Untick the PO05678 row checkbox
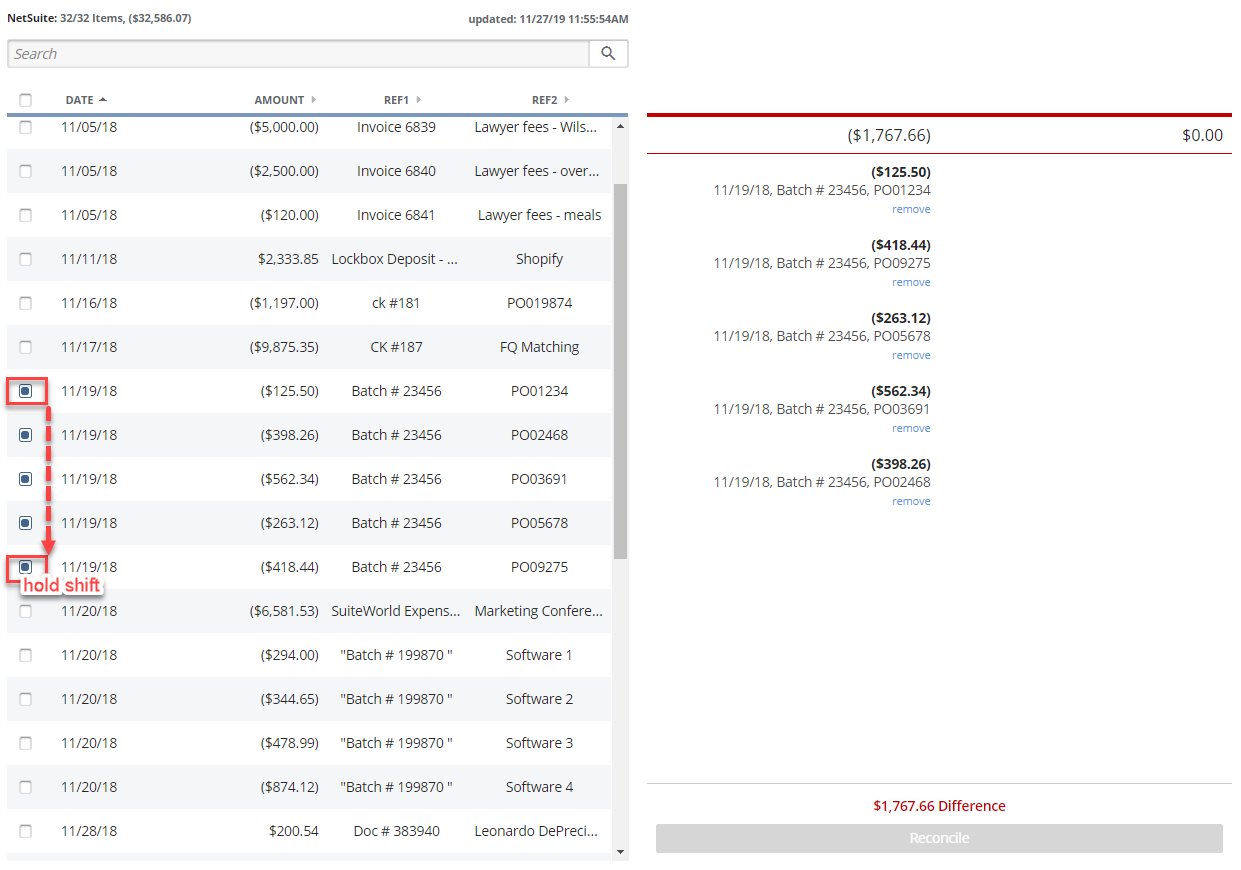The width and height of the screenshot is (1241, 870). pos(26,523)
